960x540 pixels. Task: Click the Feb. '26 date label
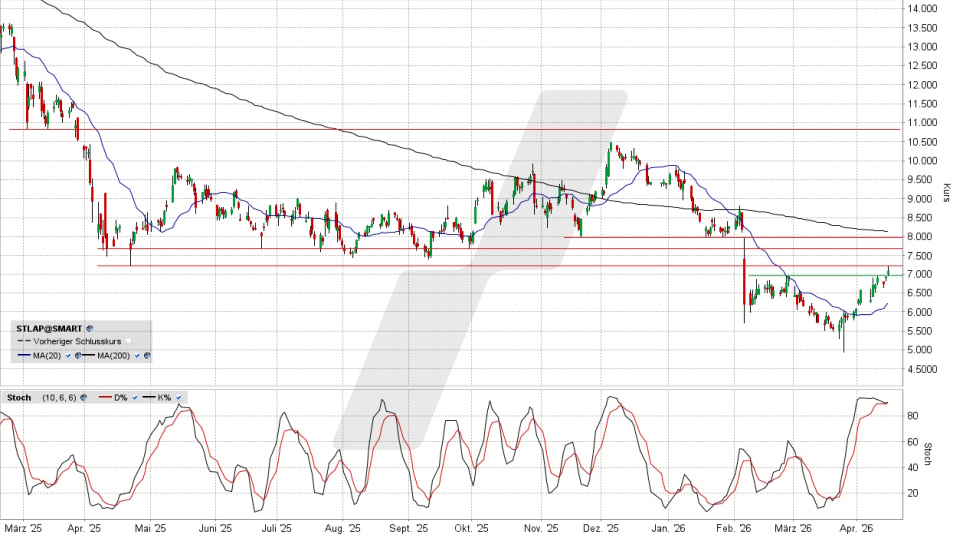pyautogui.click(x=733, y=528)
